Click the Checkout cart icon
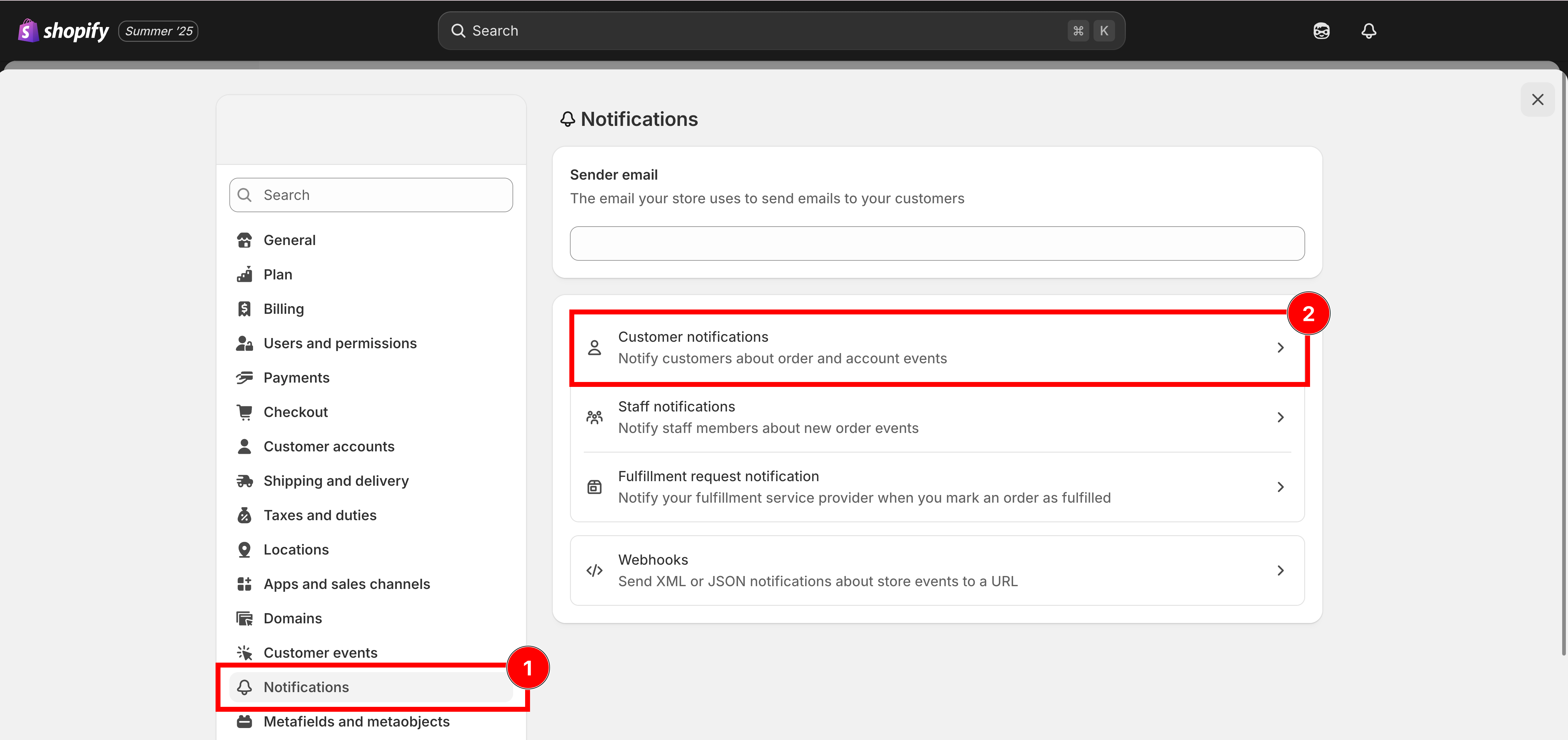The height and width of the screenshot is (740, 1568). coord(244,412)
